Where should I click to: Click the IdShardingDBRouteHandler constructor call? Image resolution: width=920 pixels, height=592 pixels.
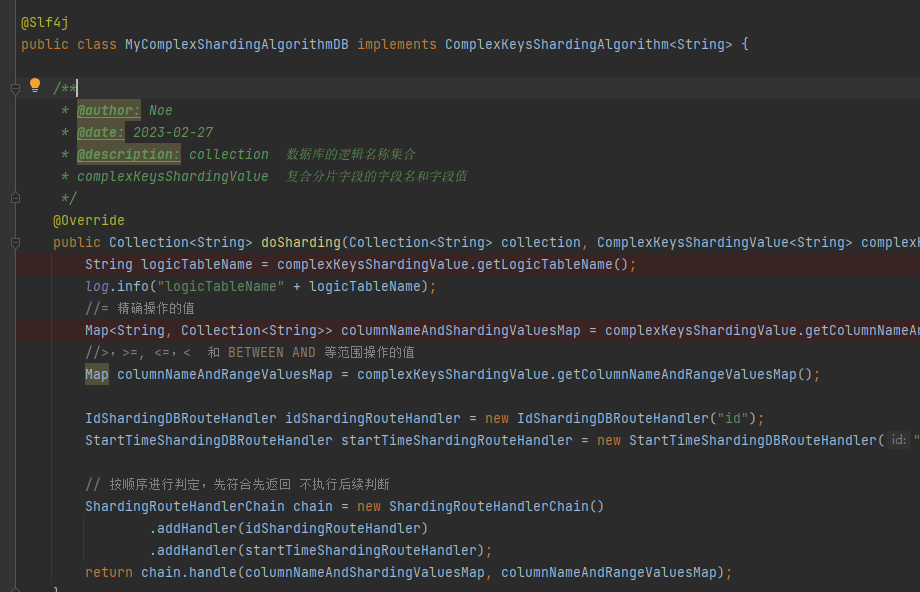point(615,418)
